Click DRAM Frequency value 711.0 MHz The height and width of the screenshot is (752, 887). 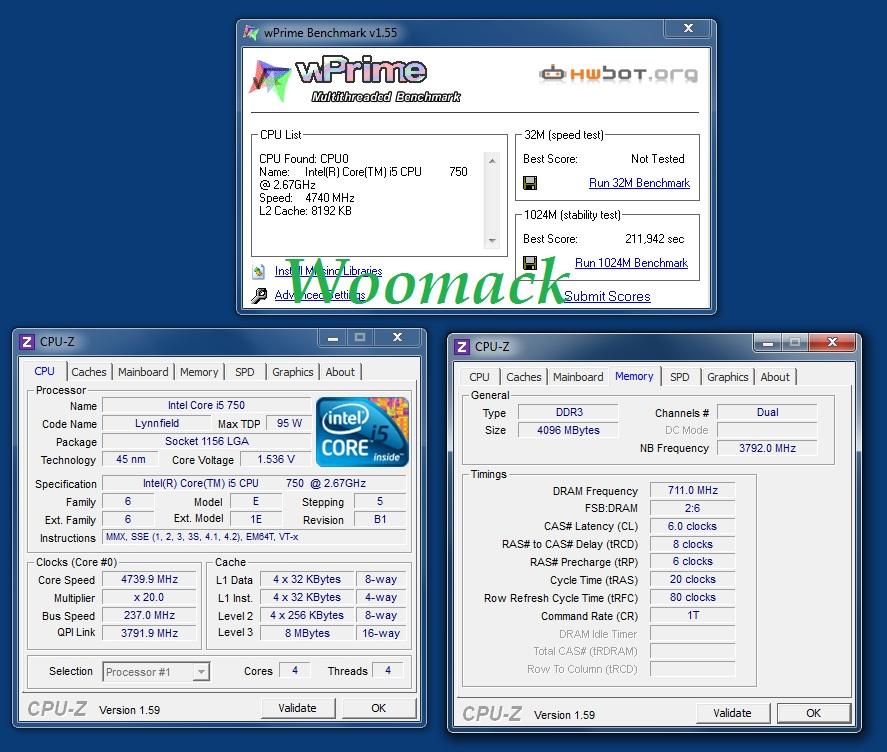tap(692, 490)
